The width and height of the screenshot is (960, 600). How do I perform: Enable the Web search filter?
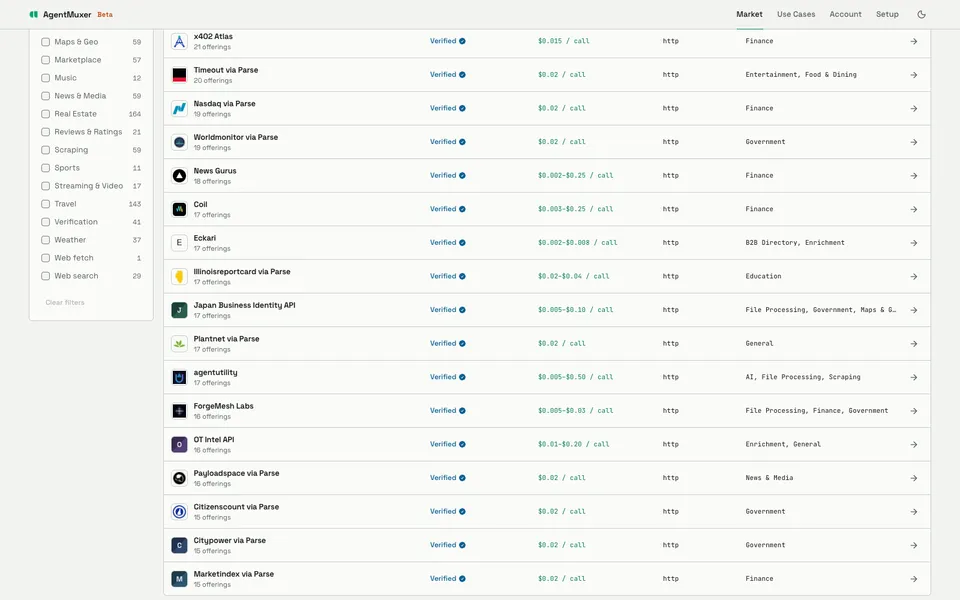45,276
